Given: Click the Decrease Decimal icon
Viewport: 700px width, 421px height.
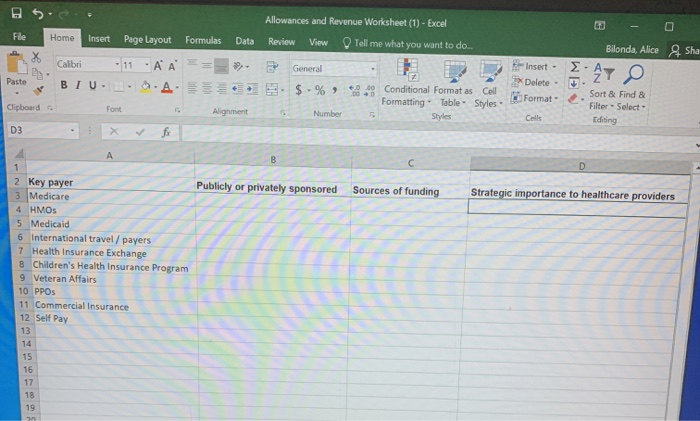Looking at the screenshot, I should 370,91.
